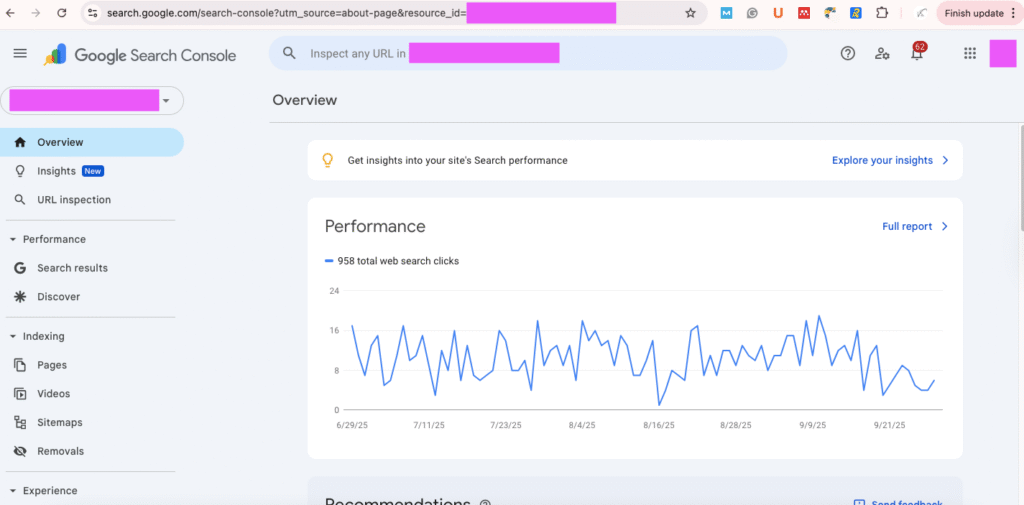This screenshot has height=505, width=1024.
Task: Reload the page in the browser
Action: (62, 13)
